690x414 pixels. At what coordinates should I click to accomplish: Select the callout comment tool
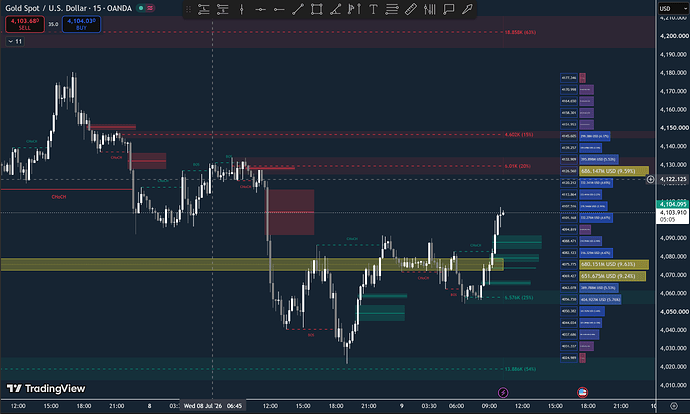(x=448, y=9)
